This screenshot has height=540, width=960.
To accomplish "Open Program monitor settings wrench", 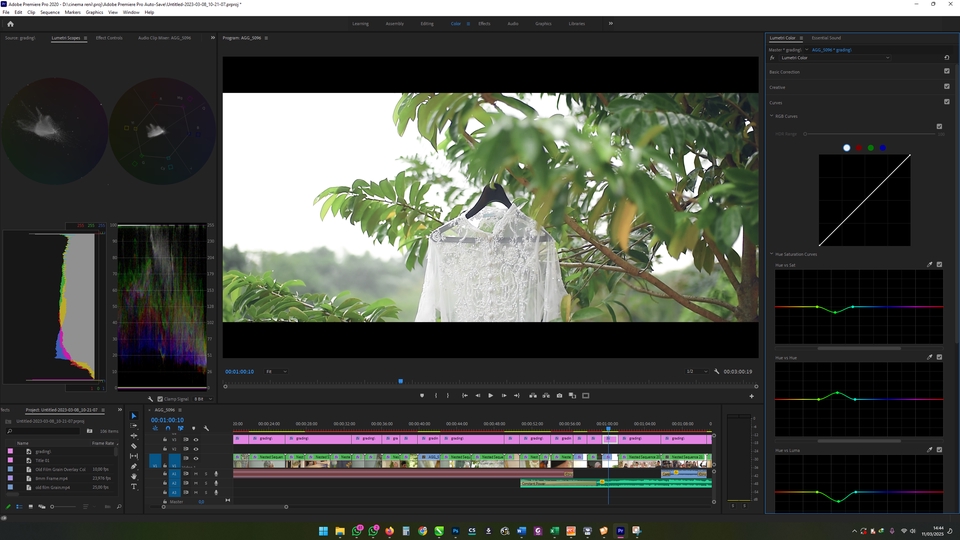I will point(717,371).
